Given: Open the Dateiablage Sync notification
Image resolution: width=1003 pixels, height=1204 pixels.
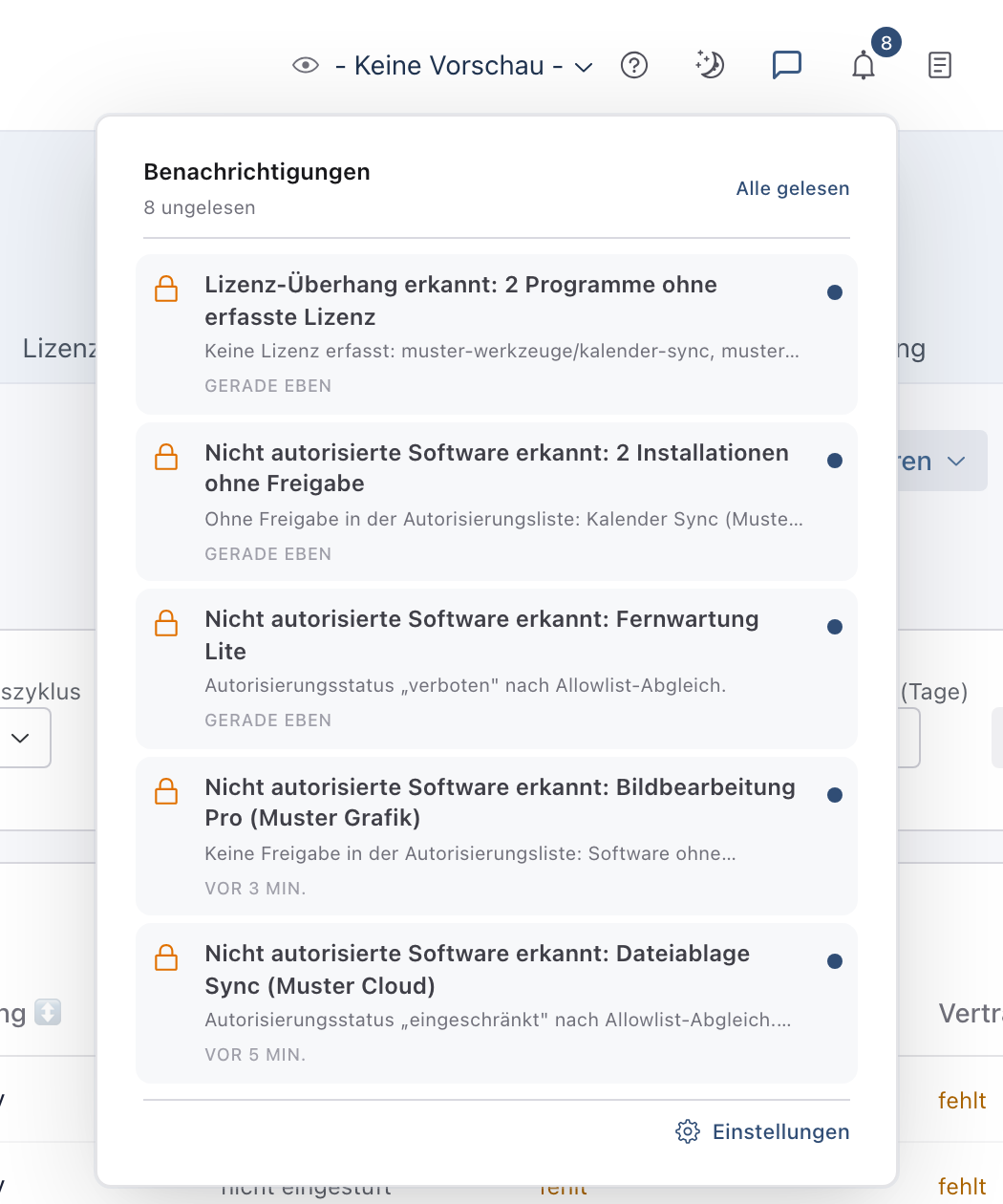Looking at the screenshot, I should point(497,1003).
